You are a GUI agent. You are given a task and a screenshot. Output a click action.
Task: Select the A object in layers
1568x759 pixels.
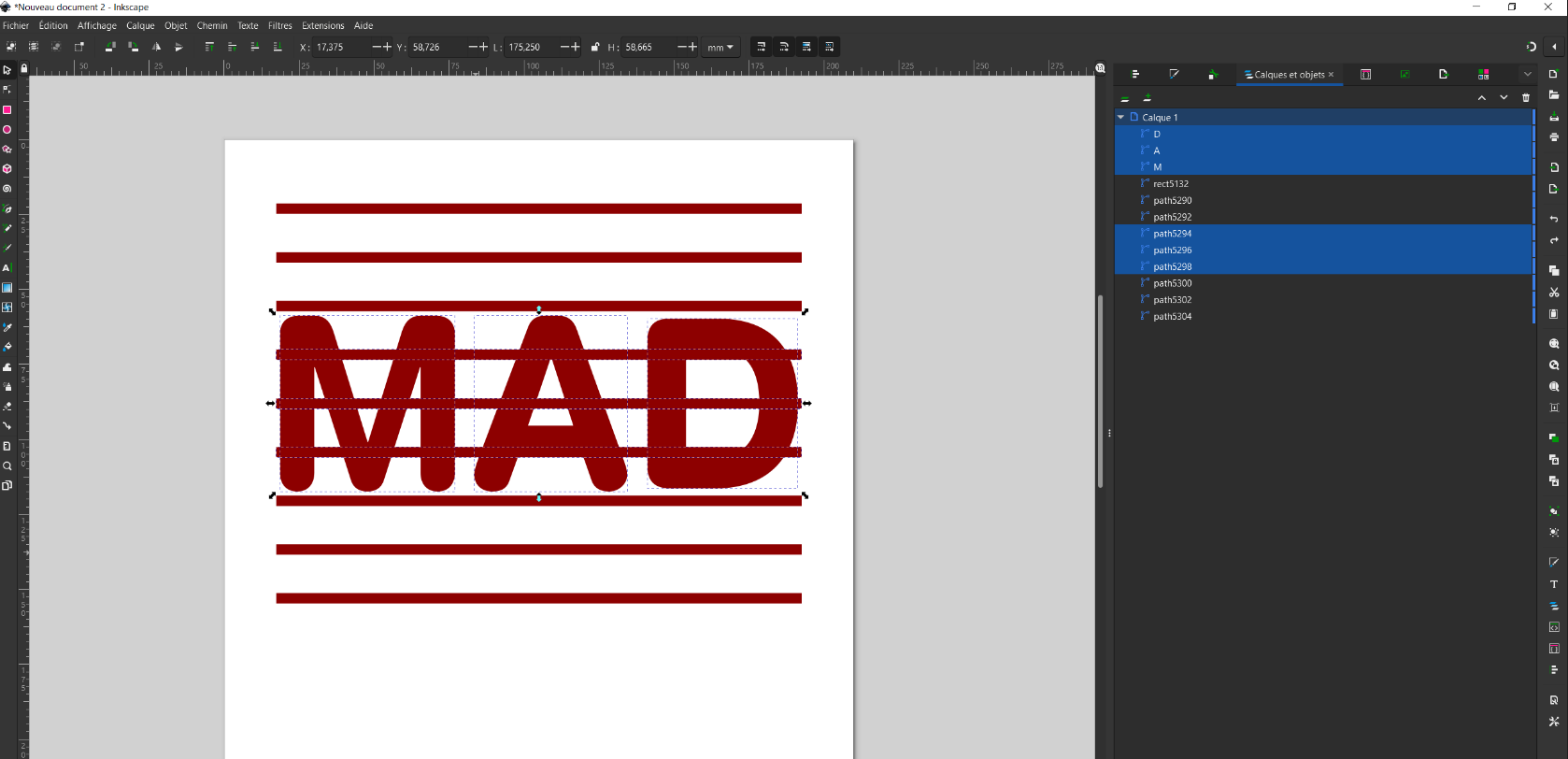pyautogui.click(x=1324, y=150)
